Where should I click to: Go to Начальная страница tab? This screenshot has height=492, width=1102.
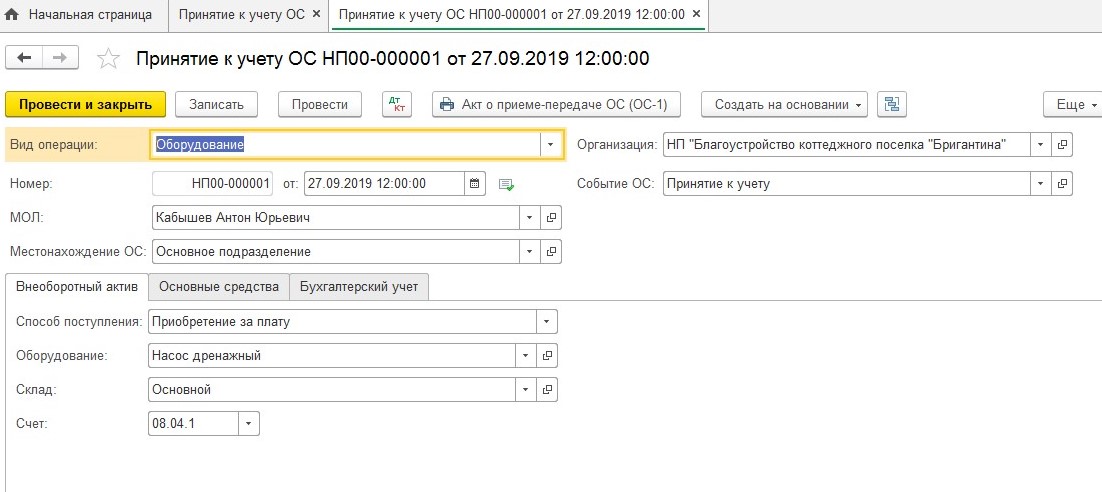(81, 15)
